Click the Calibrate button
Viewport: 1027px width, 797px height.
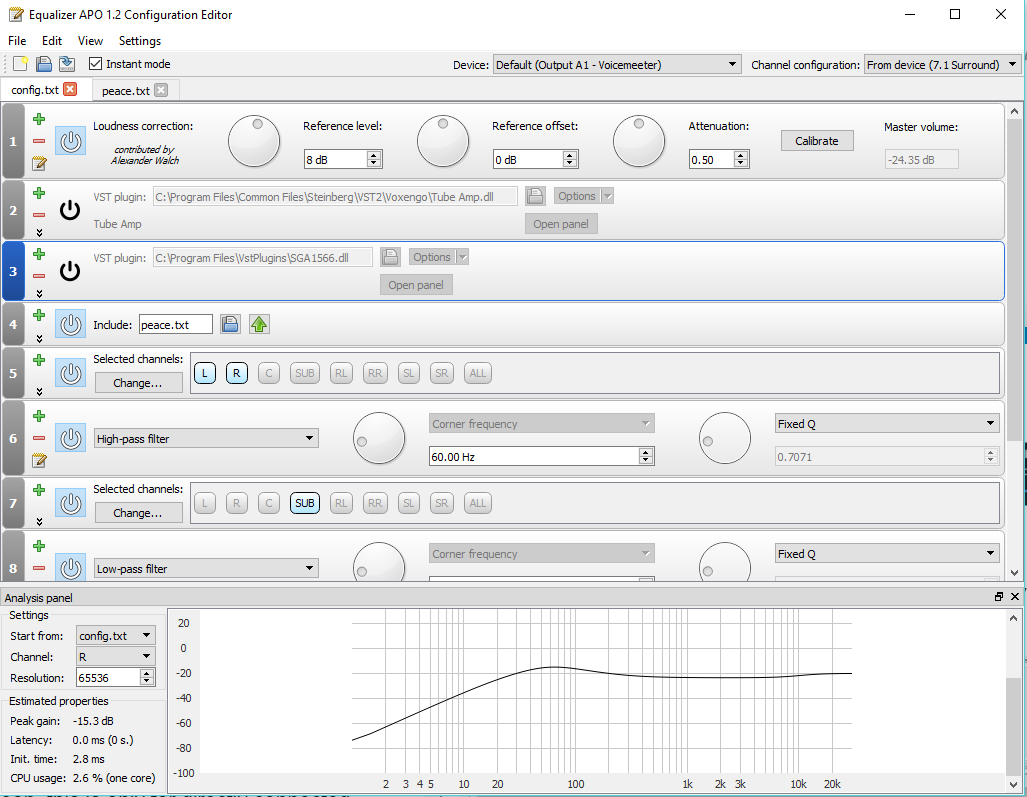point(817,140)
